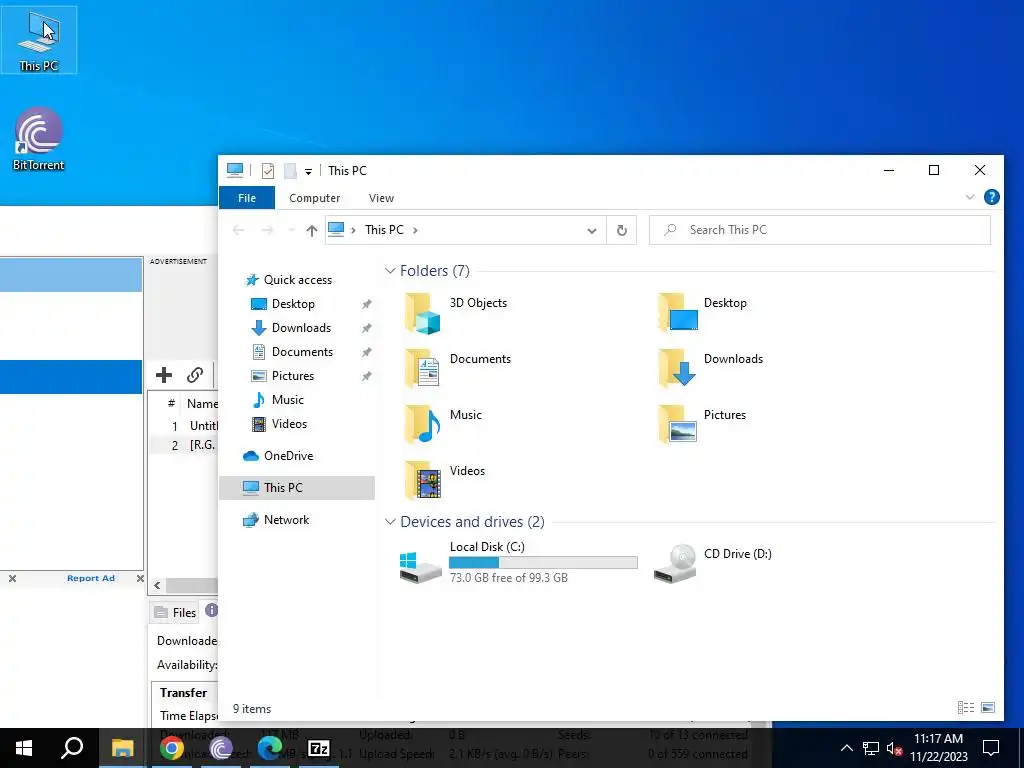The height and width of the screenshot is (768, 1024).
Task: Collapse Folders (7) group
Action: [x=390, y=270]
